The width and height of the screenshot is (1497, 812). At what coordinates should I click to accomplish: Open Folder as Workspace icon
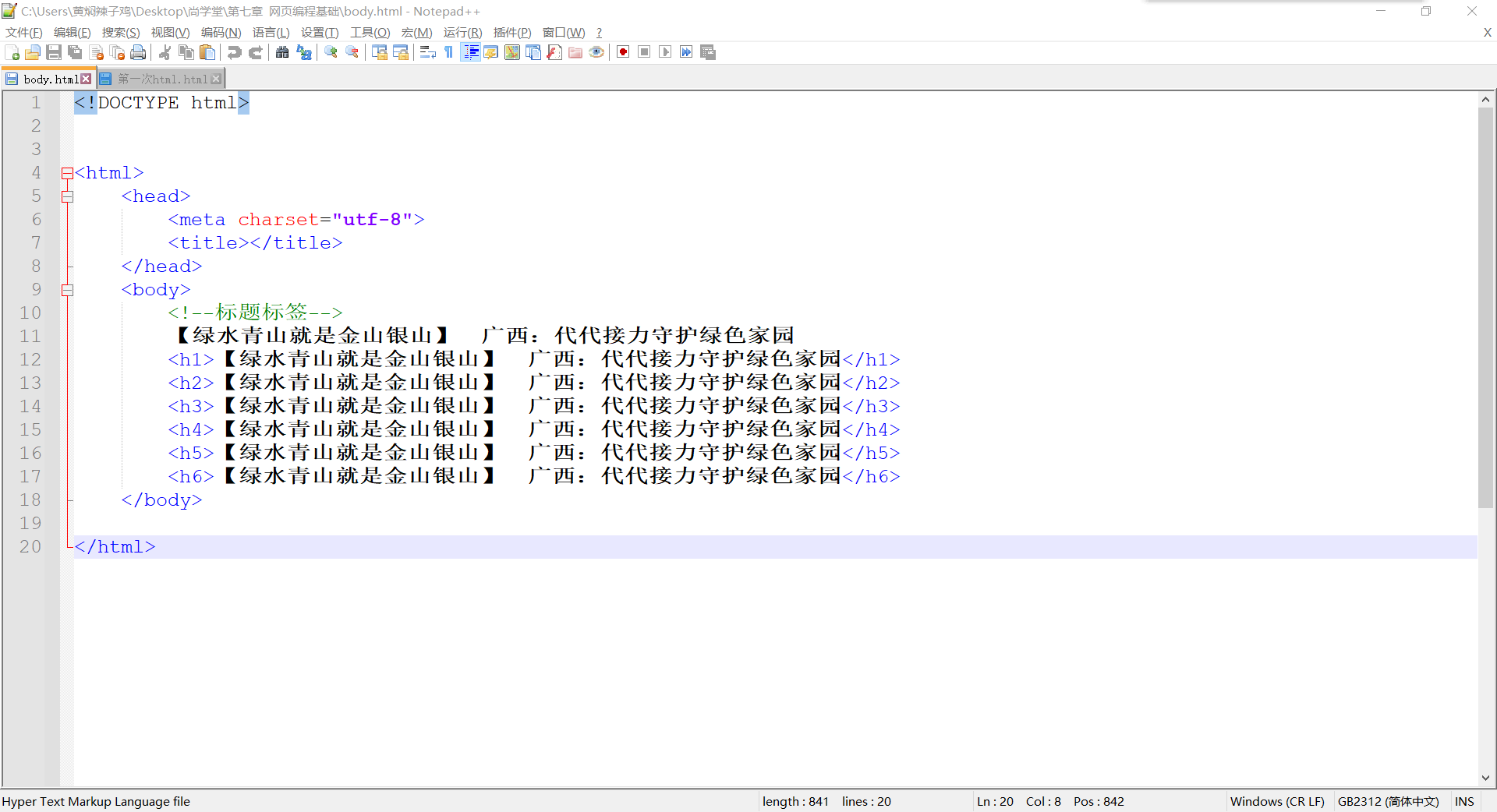pyautogui.click(x=575, y=52)
